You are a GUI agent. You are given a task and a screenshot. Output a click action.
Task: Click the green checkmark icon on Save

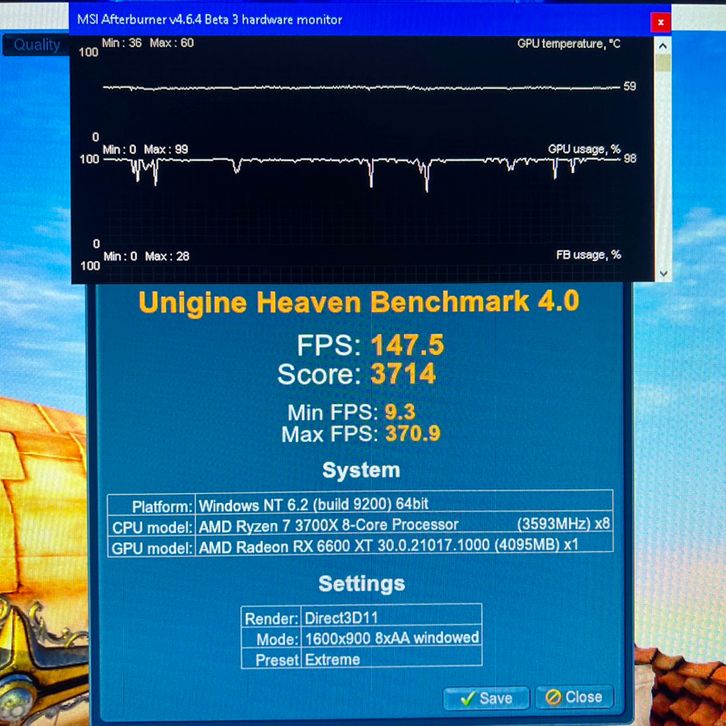[467, 698]
